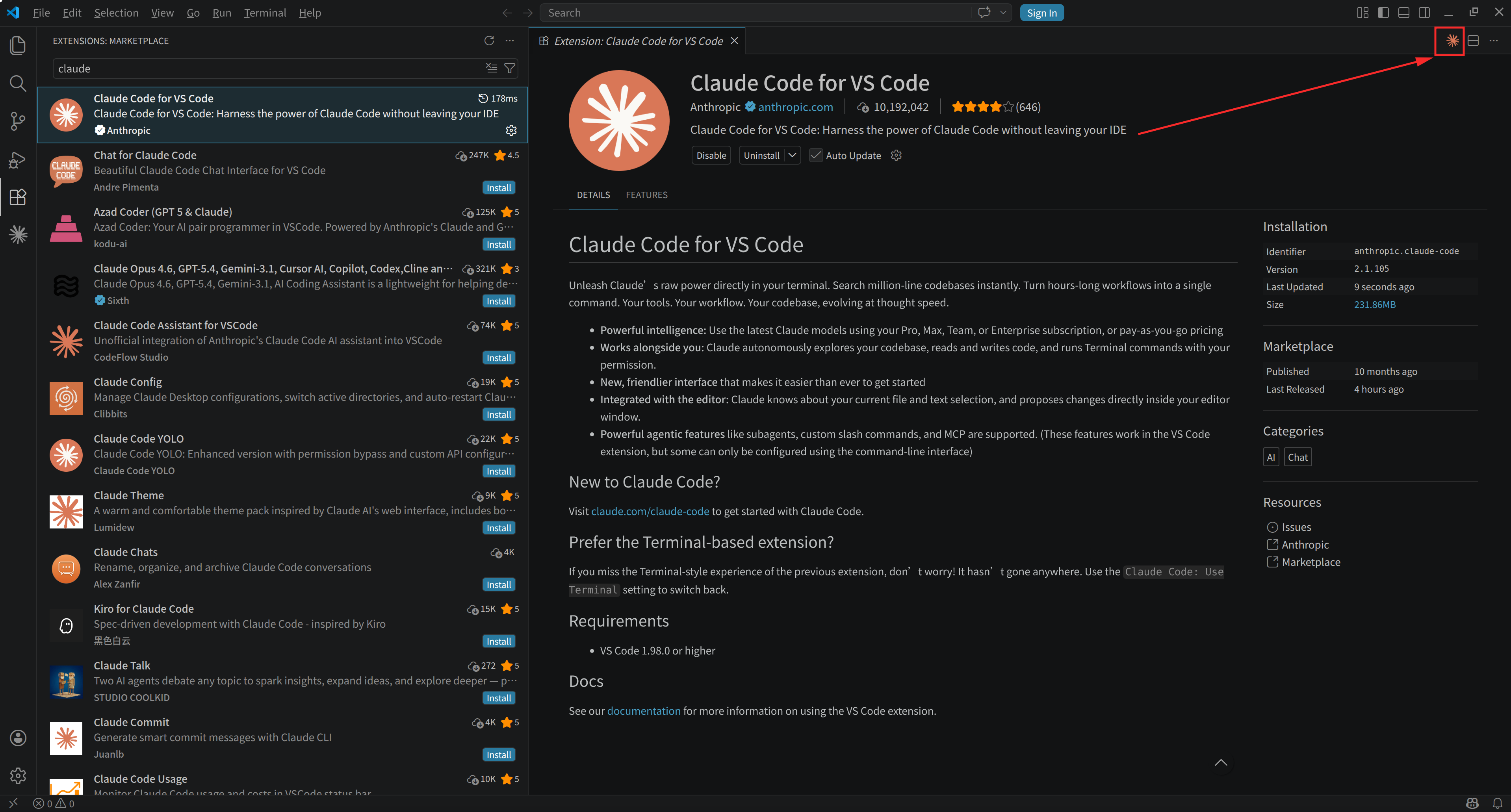Open Copilot chat dropdown arrow in title bar
1511x812 pixels.
point(1003,13)
